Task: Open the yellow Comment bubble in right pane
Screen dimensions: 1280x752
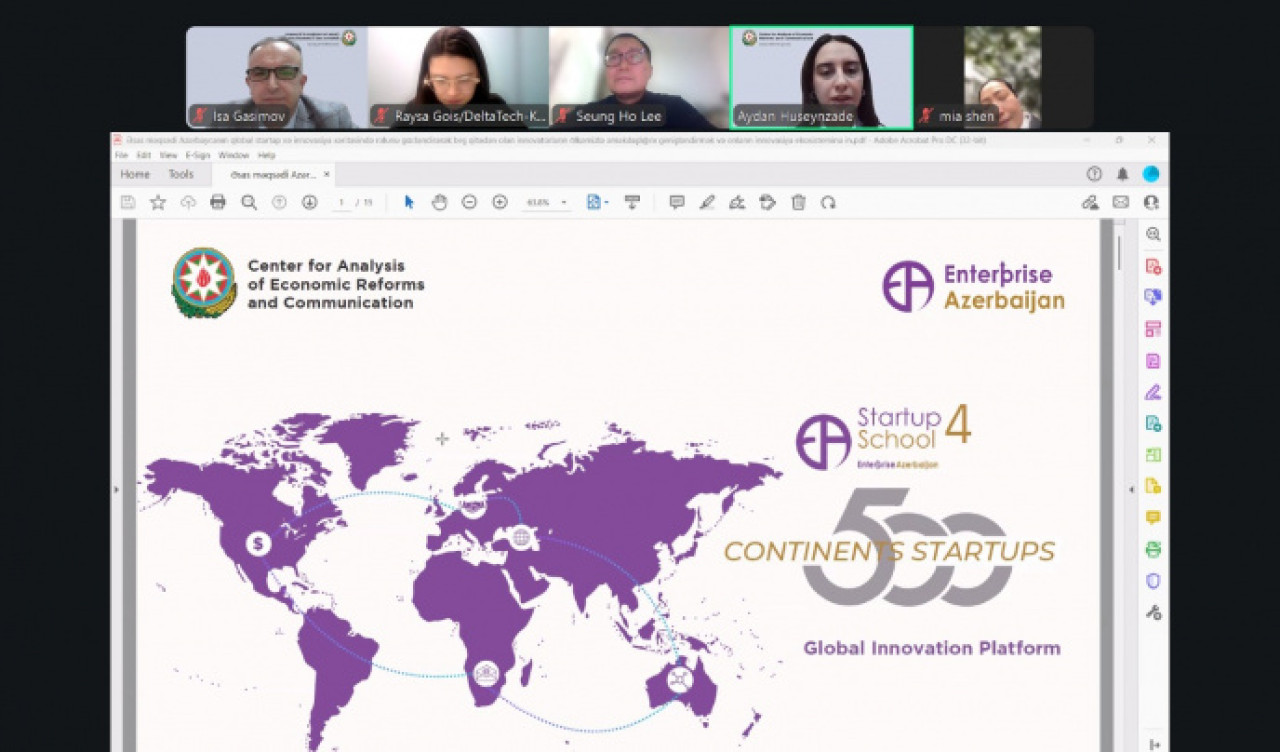Action: click(1153, 517)
